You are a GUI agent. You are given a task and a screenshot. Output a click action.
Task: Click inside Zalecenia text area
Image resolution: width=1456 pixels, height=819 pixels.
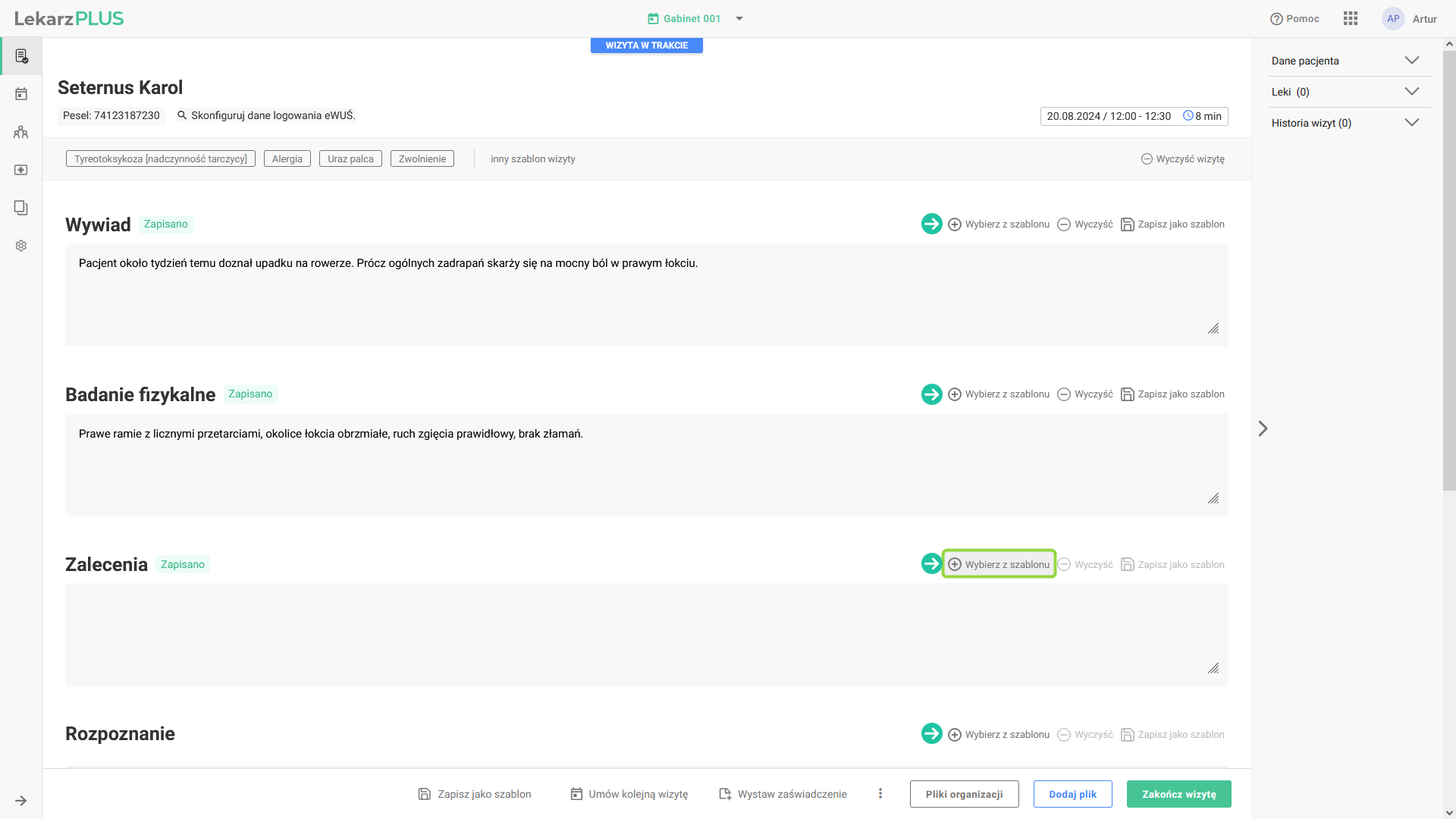645,633
